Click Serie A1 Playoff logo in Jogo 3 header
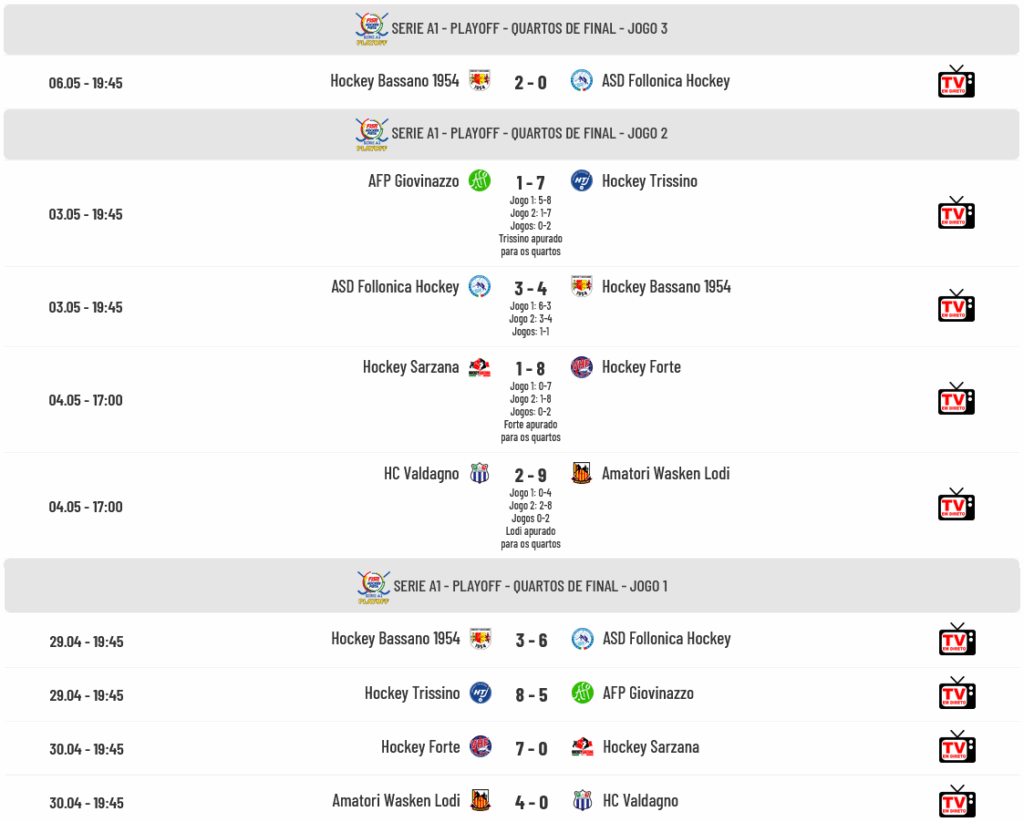Viewport: 1024px width, 822px height. click(x=372, y=29)
